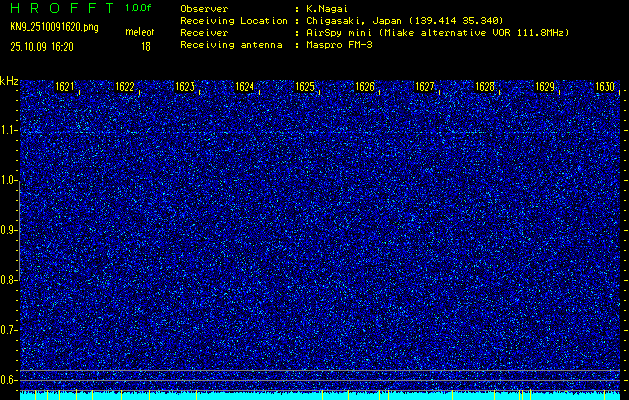The height and width of the screenshot is (400, 629).
Task: Click the version number 1.00f
Action: tap(139, 7)
